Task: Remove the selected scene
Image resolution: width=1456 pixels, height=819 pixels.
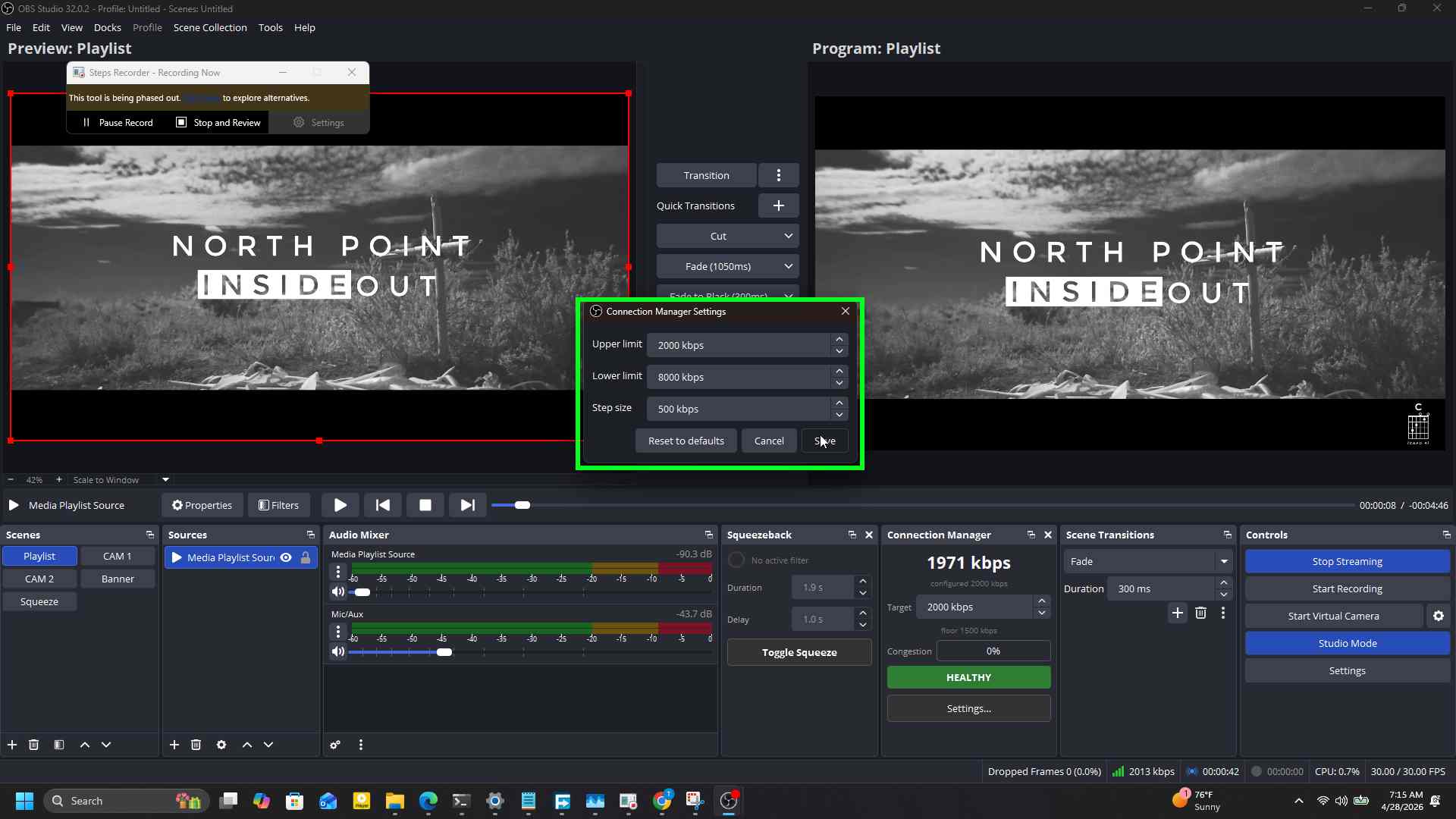Action: tap(33, 745)
